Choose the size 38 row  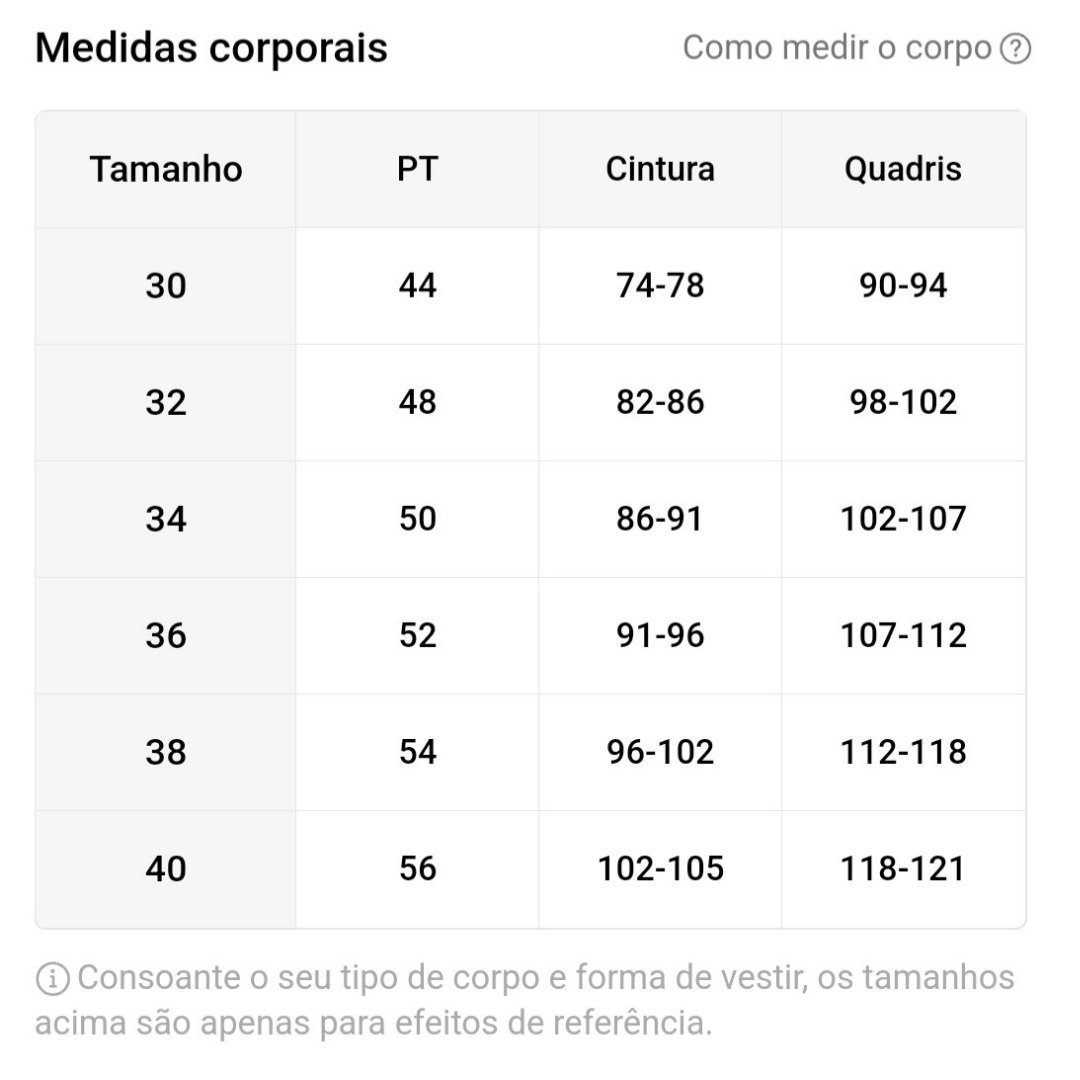pos(530,751)
